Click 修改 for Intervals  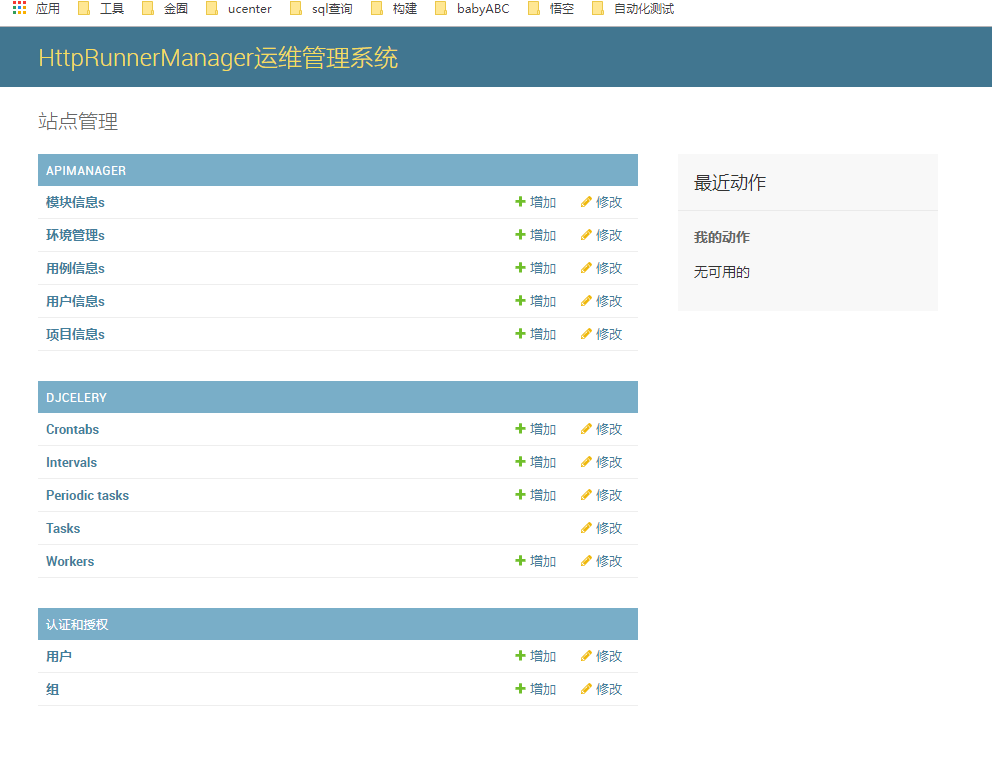602,462
